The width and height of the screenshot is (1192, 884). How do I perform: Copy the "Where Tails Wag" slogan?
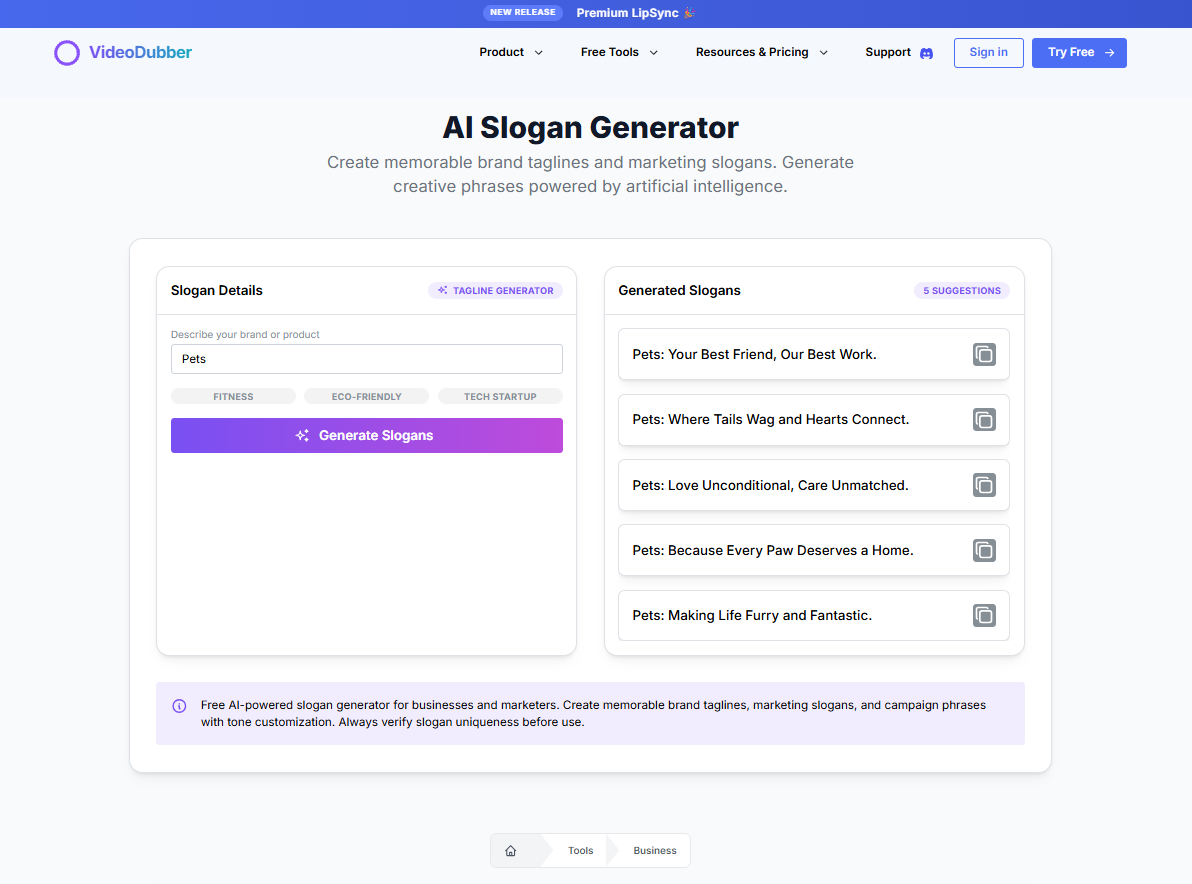click(x=984, y=420)
